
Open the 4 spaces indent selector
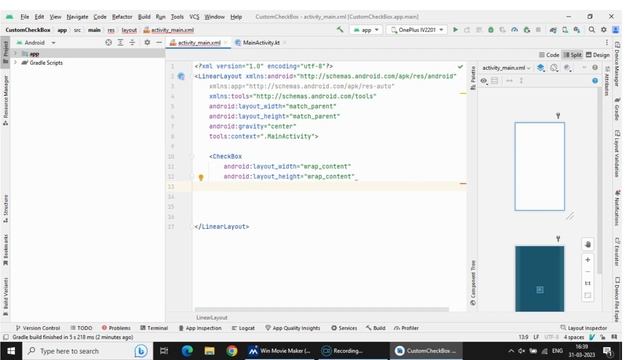point(574,337)
